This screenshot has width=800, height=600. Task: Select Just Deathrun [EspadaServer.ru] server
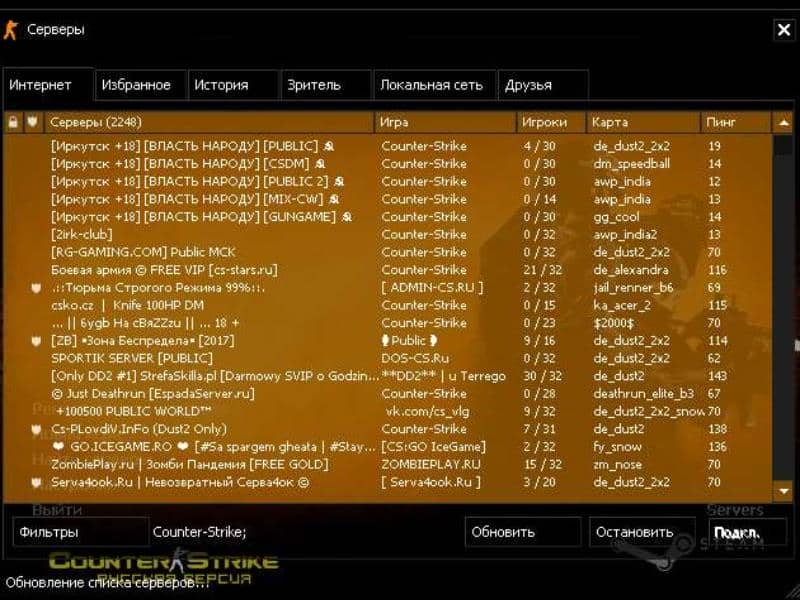pyautogui.click(x=388, y=393)
